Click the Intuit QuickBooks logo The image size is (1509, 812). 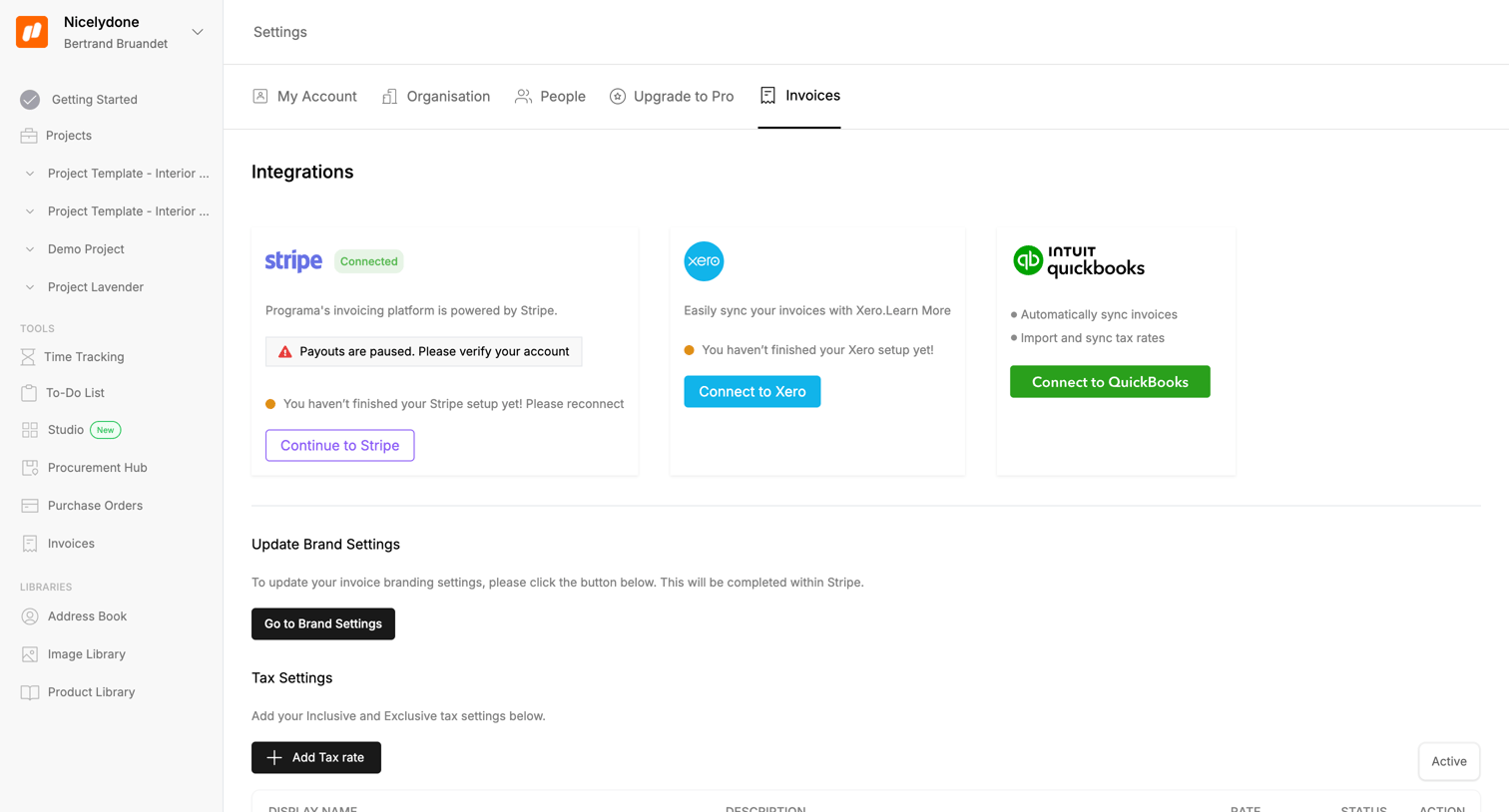(x=1079, y=261)
